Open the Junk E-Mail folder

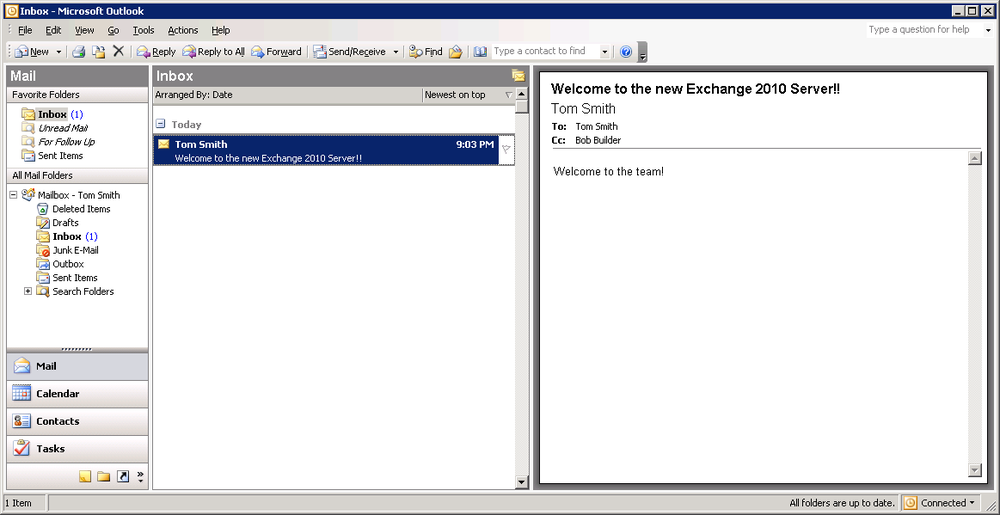tap(68, 250)
